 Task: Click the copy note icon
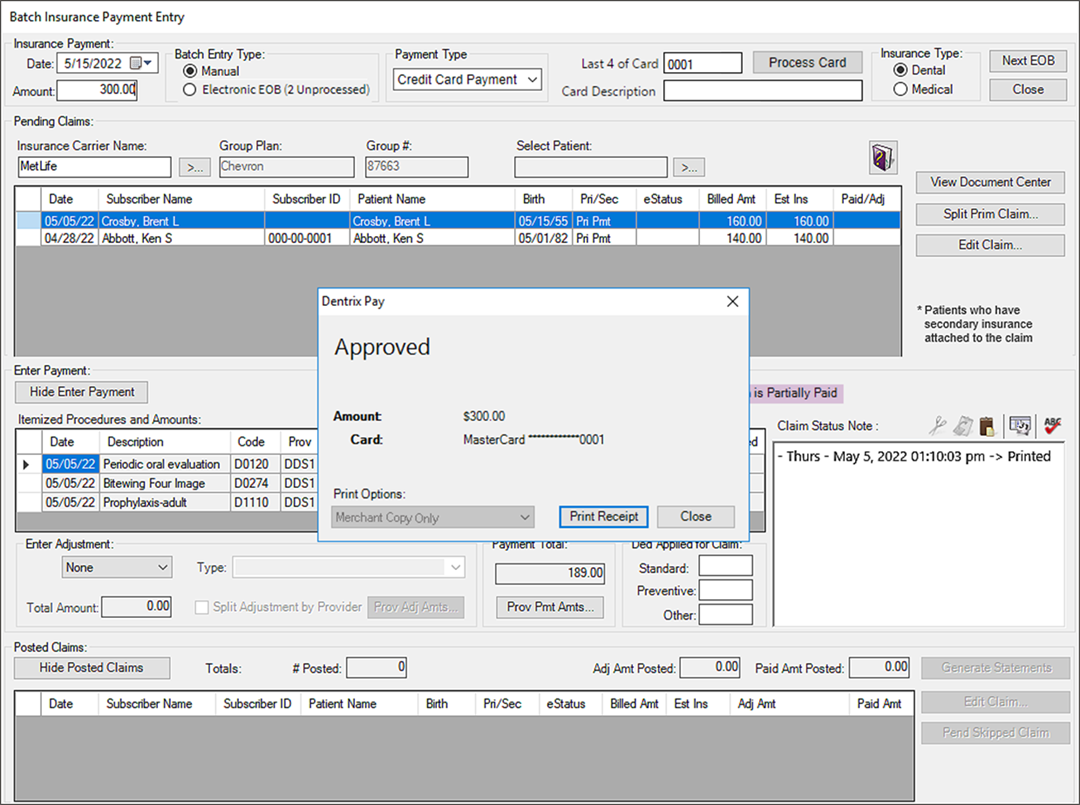[x=961, y=426]
